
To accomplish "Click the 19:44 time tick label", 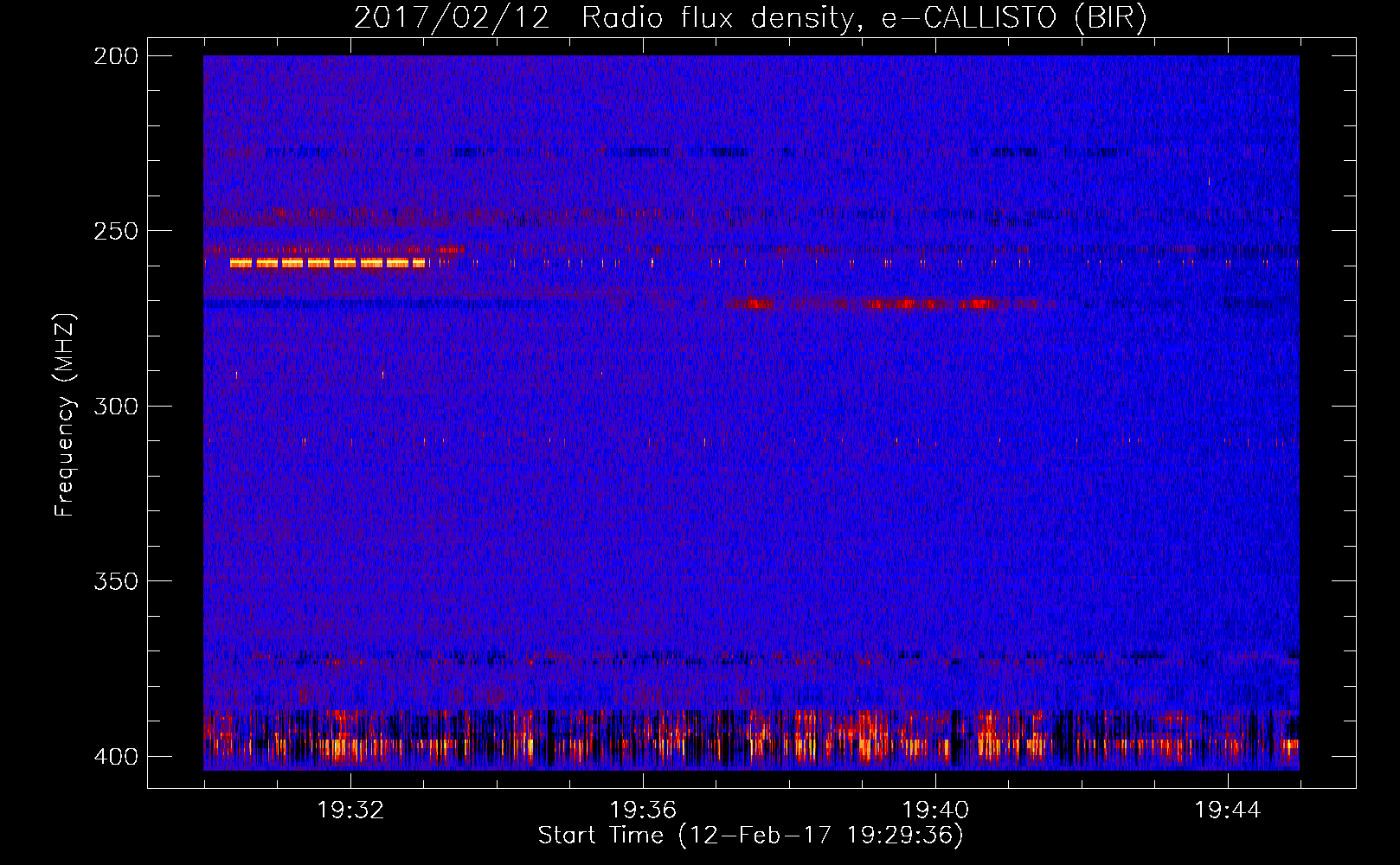I will pos(1228,810).
